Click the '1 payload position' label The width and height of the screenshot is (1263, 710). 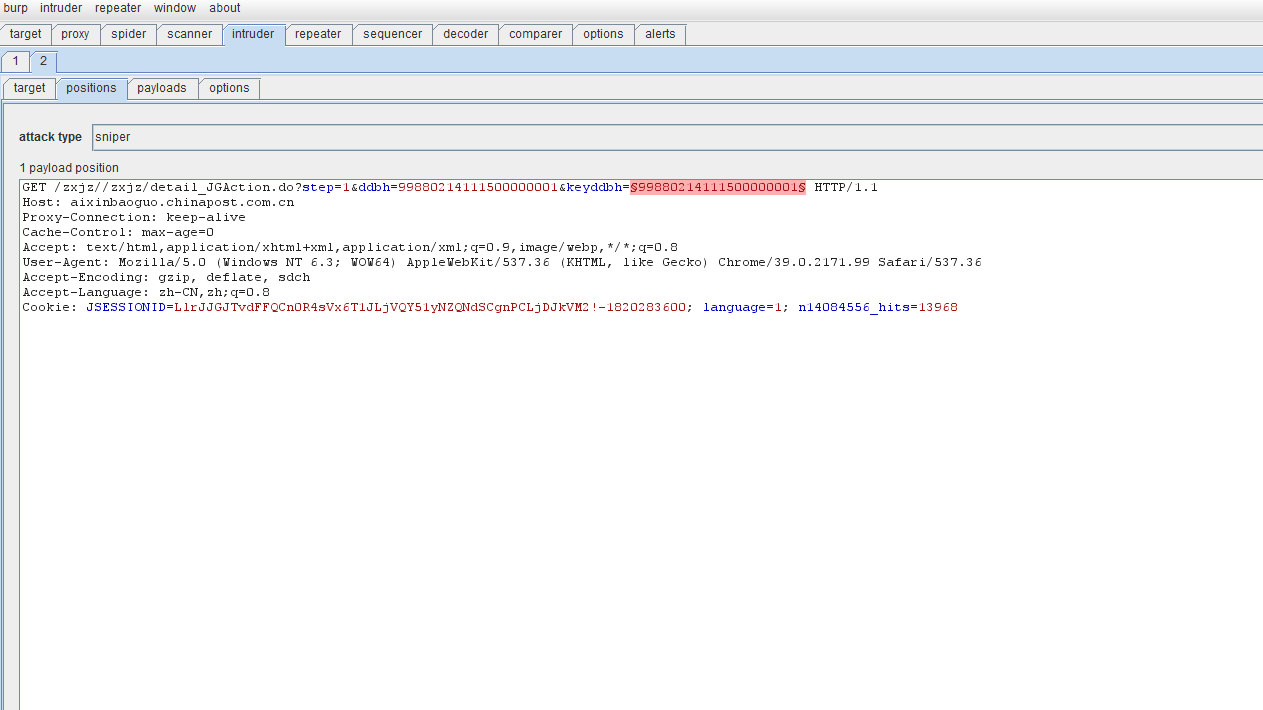point(69,168)
